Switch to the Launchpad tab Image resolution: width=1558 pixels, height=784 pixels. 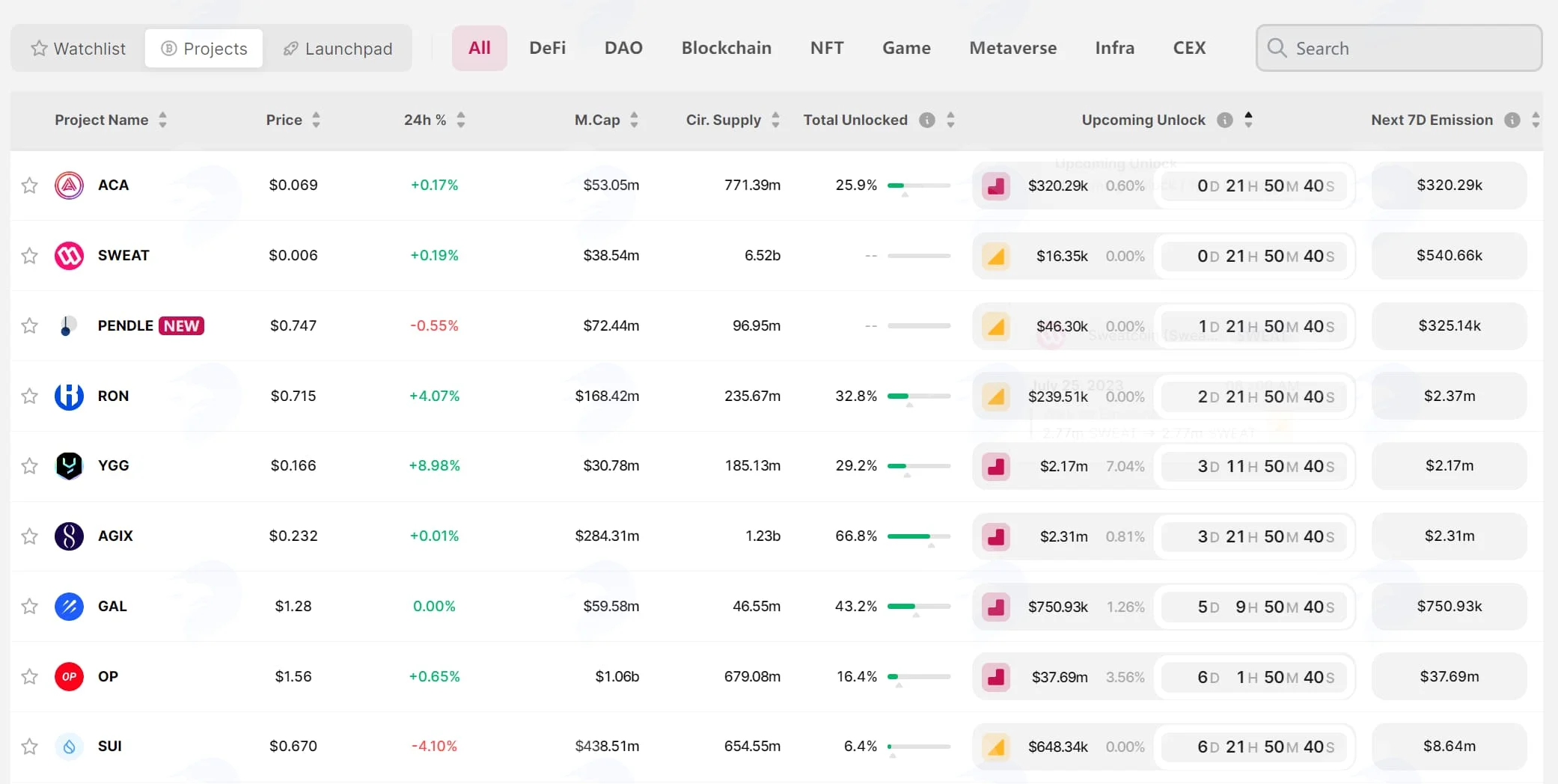[x=337, y=49]
